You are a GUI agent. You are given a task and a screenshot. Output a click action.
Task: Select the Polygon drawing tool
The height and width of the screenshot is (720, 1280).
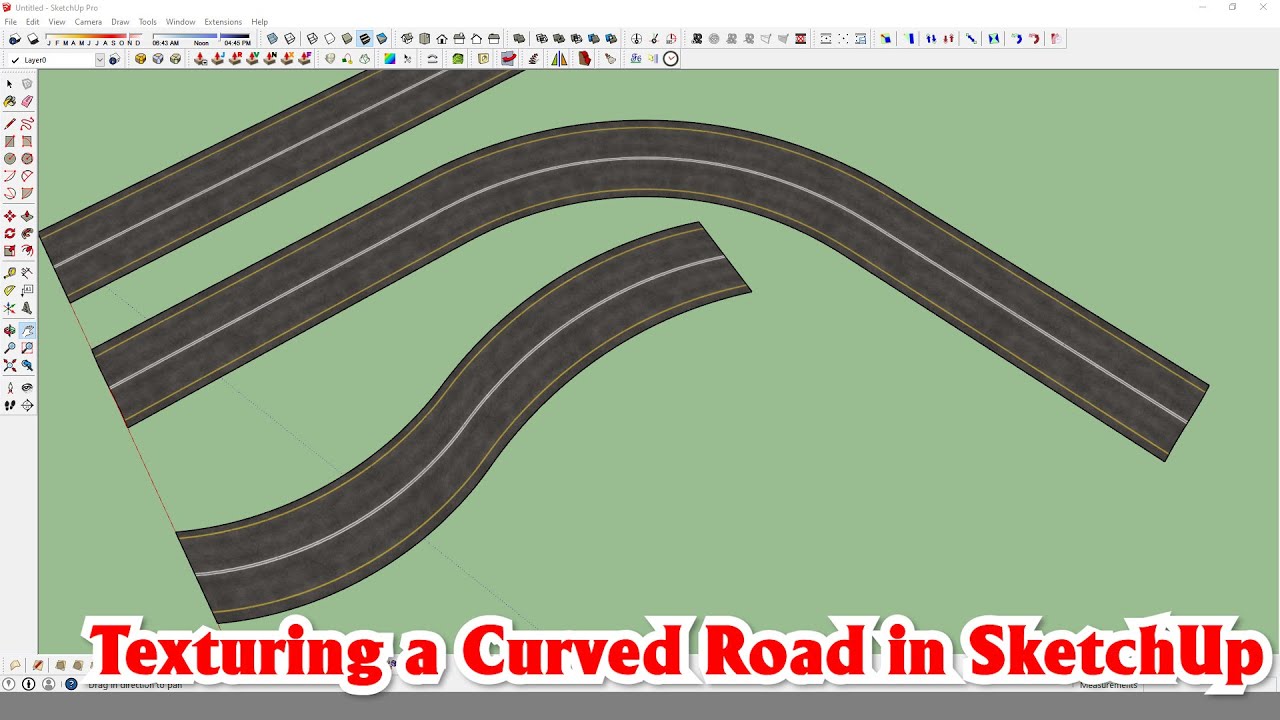pos(27,158)
